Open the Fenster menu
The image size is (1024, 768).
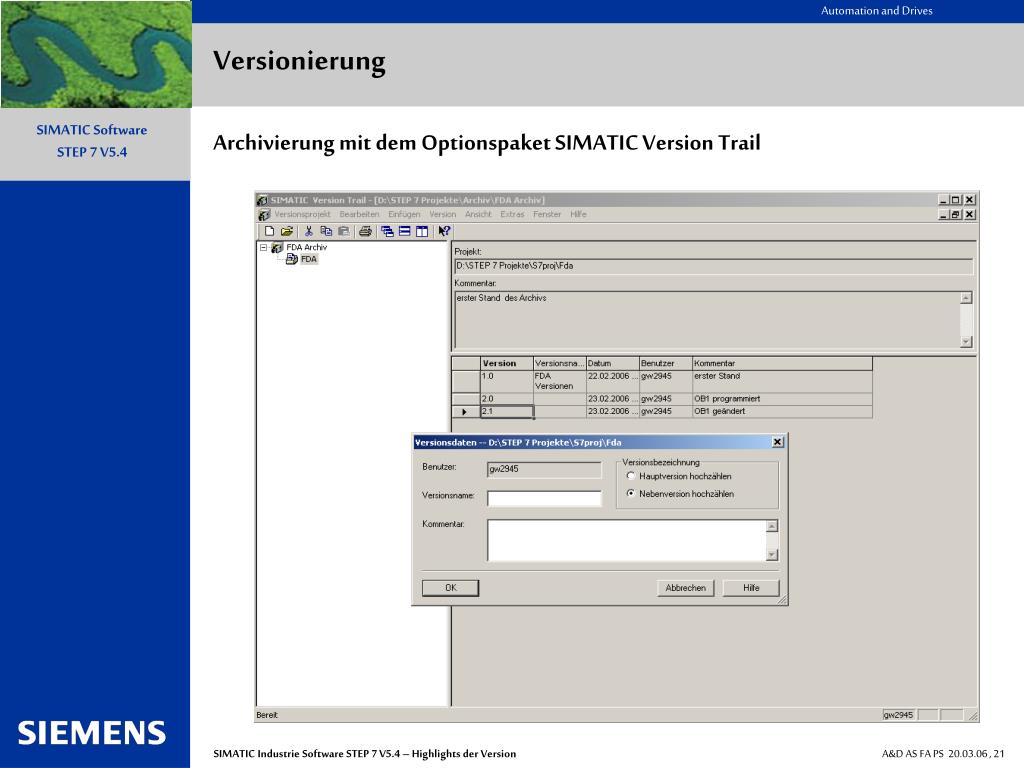547,214
